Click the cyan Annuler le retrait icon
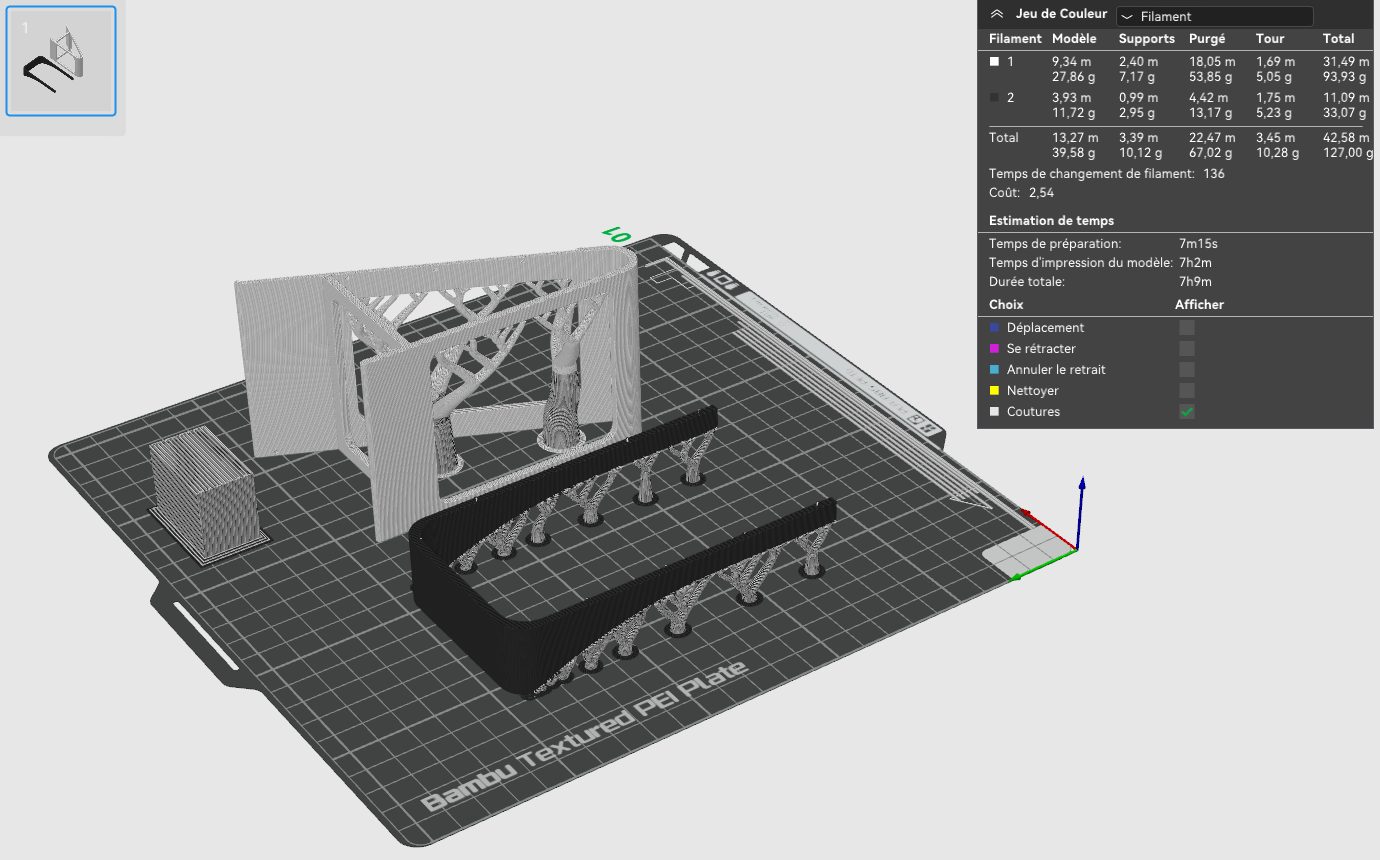The width and height of the screenshot is (1380, 860). [994, 370]
